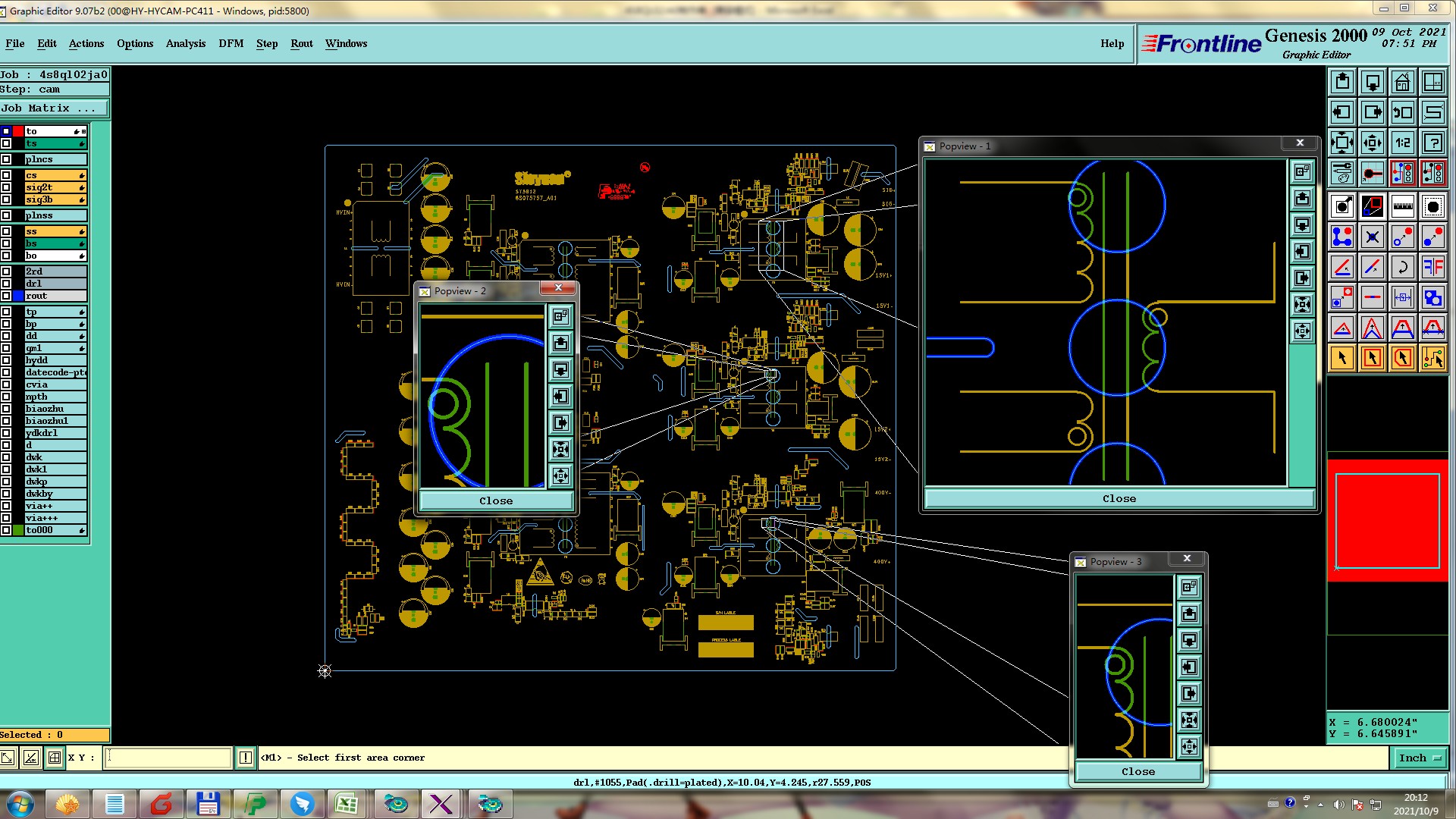Screen dimensions: 1456x819
Task: Toggle the checkbox for the sig2t layer
Action: [x=6, y=187]
